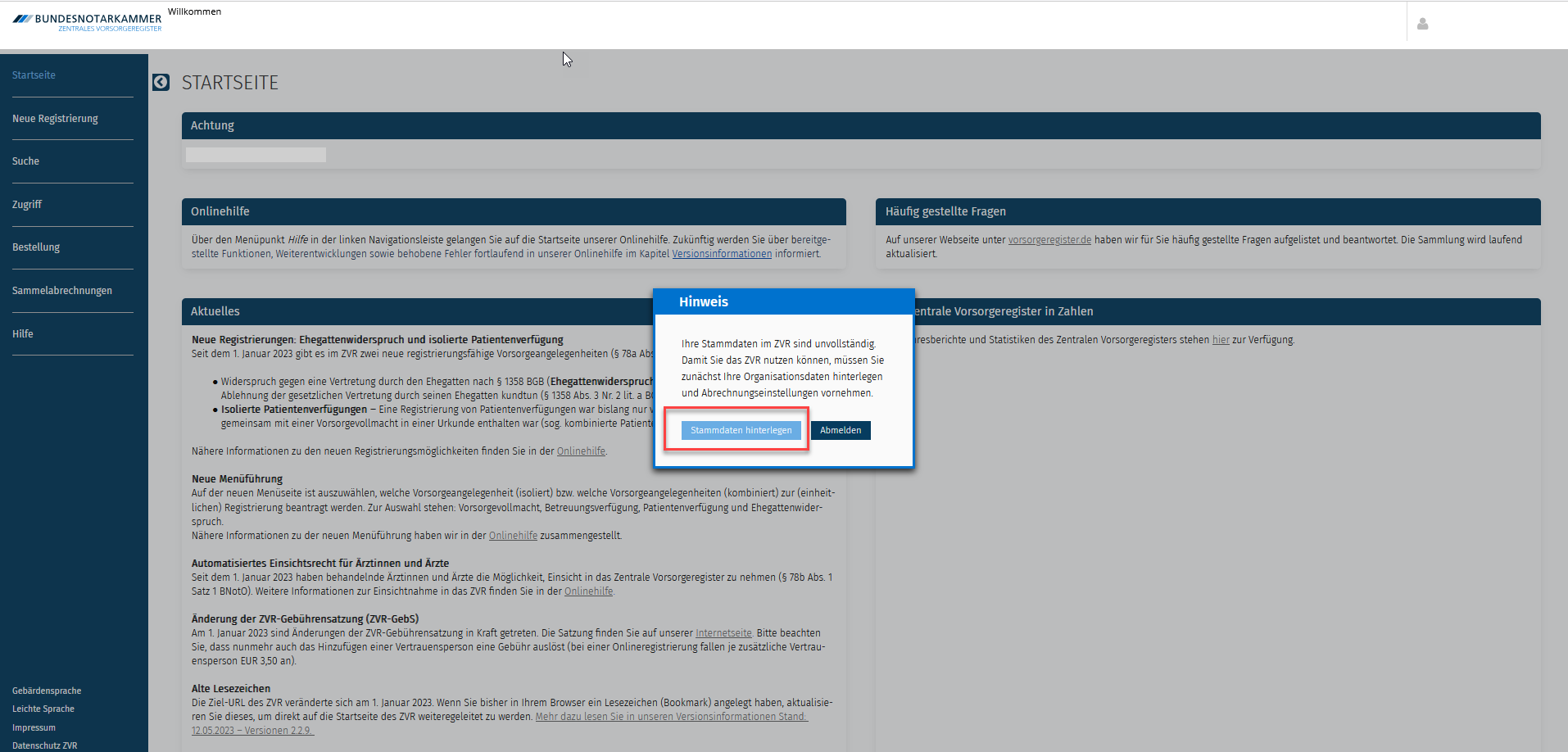The width and height of the screenshot is (1568, 752).
Task: Open Bestellung in the sidebar
Action: click(x=36, y=247)
